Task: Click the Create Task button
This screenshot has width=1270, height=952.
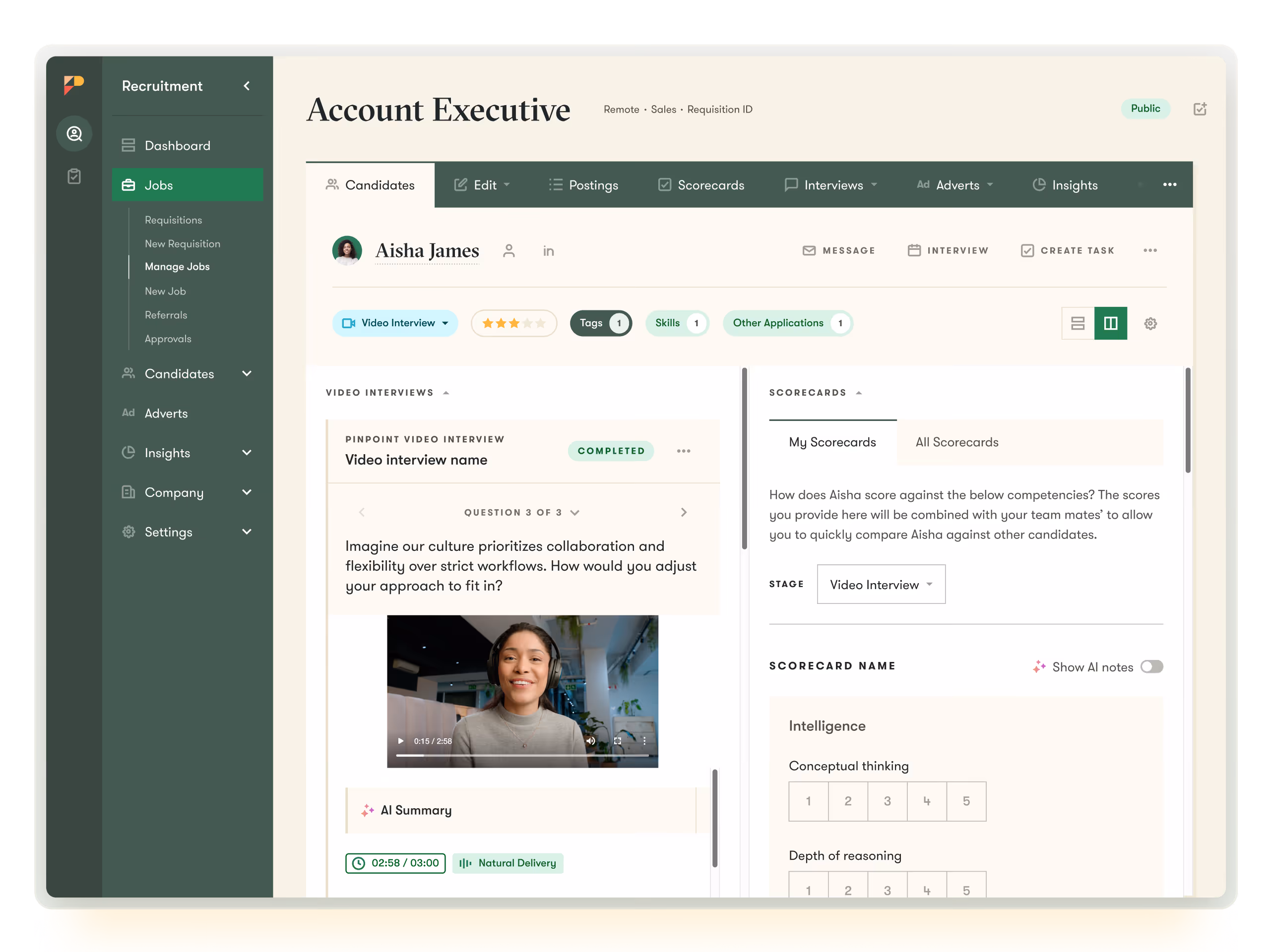Action: click(1068, 250)
